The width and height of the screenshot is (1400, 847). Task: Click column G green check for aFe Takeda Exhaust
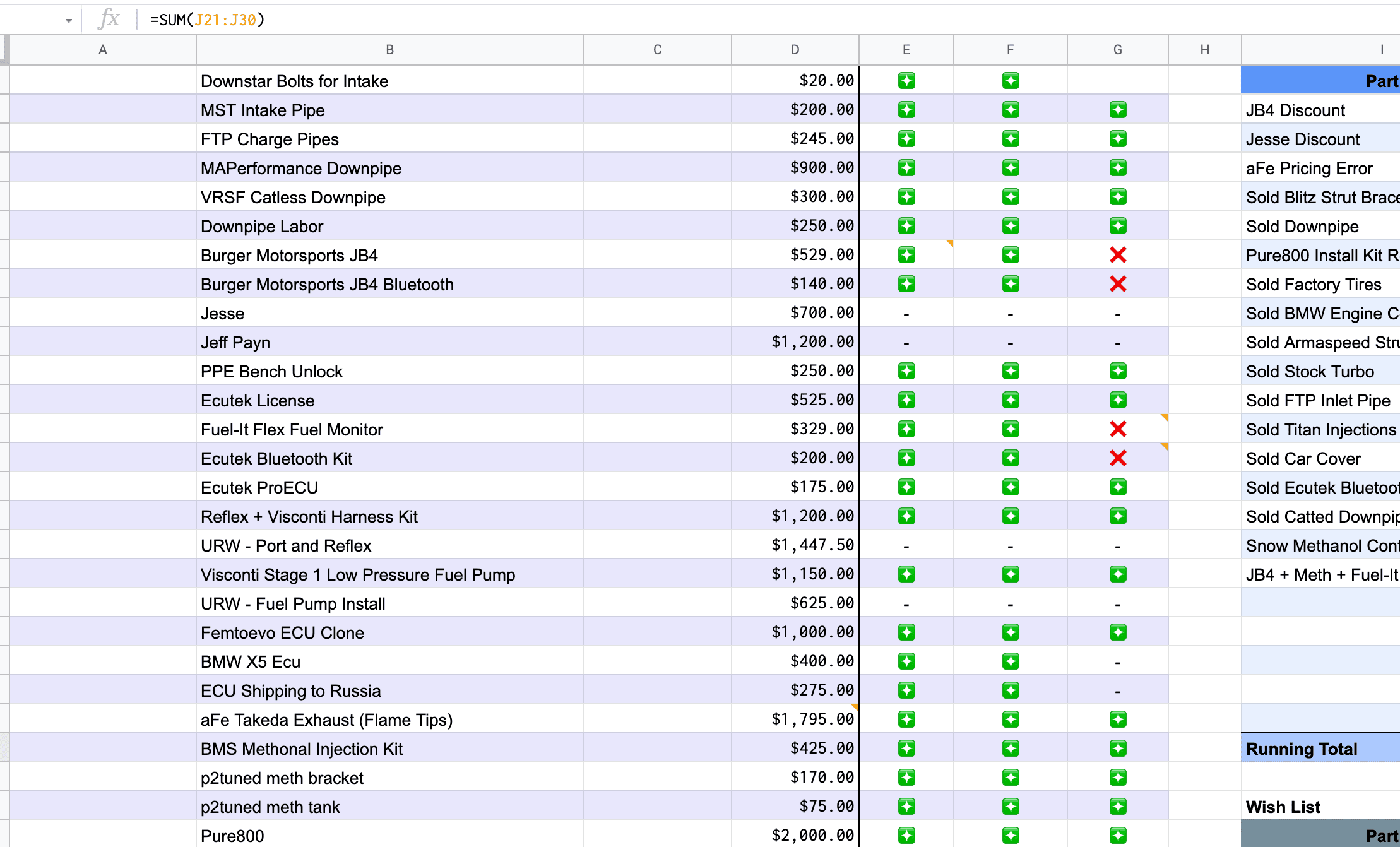coord(1118,720)
